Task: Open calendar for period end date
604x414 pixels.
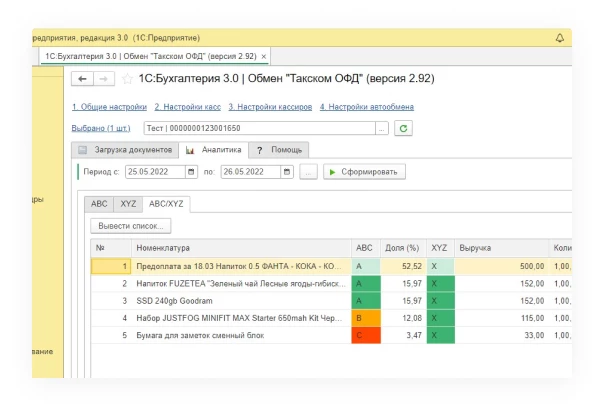Action: tap(288, 172)
